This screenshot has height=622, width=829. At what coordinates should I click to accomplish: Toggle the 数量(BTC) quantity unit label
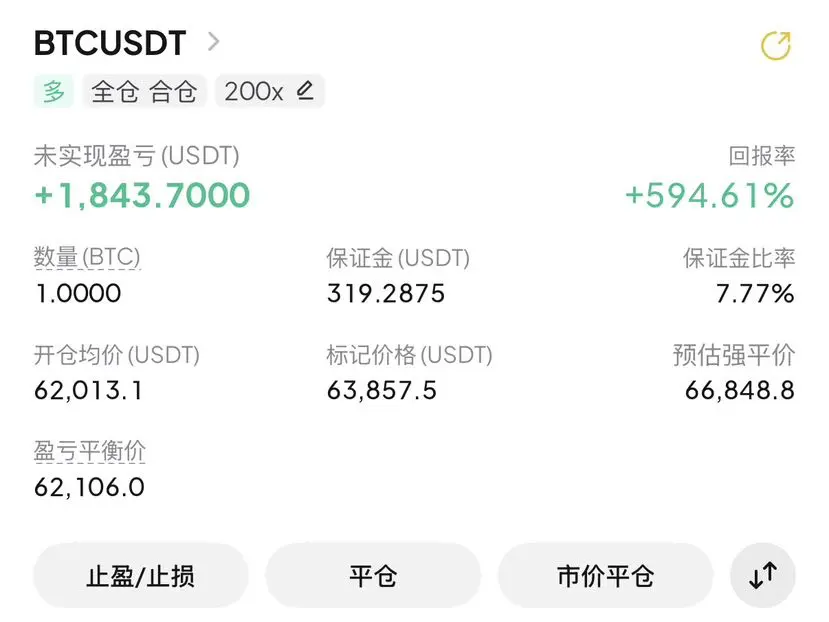click(87, 258)
